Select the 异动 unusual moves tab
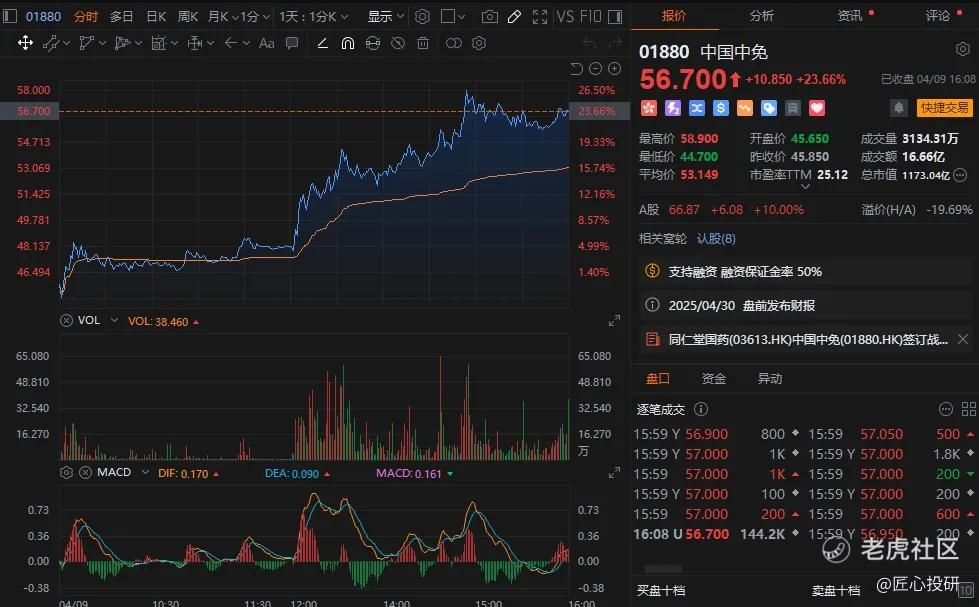 [x=770, y=378]
